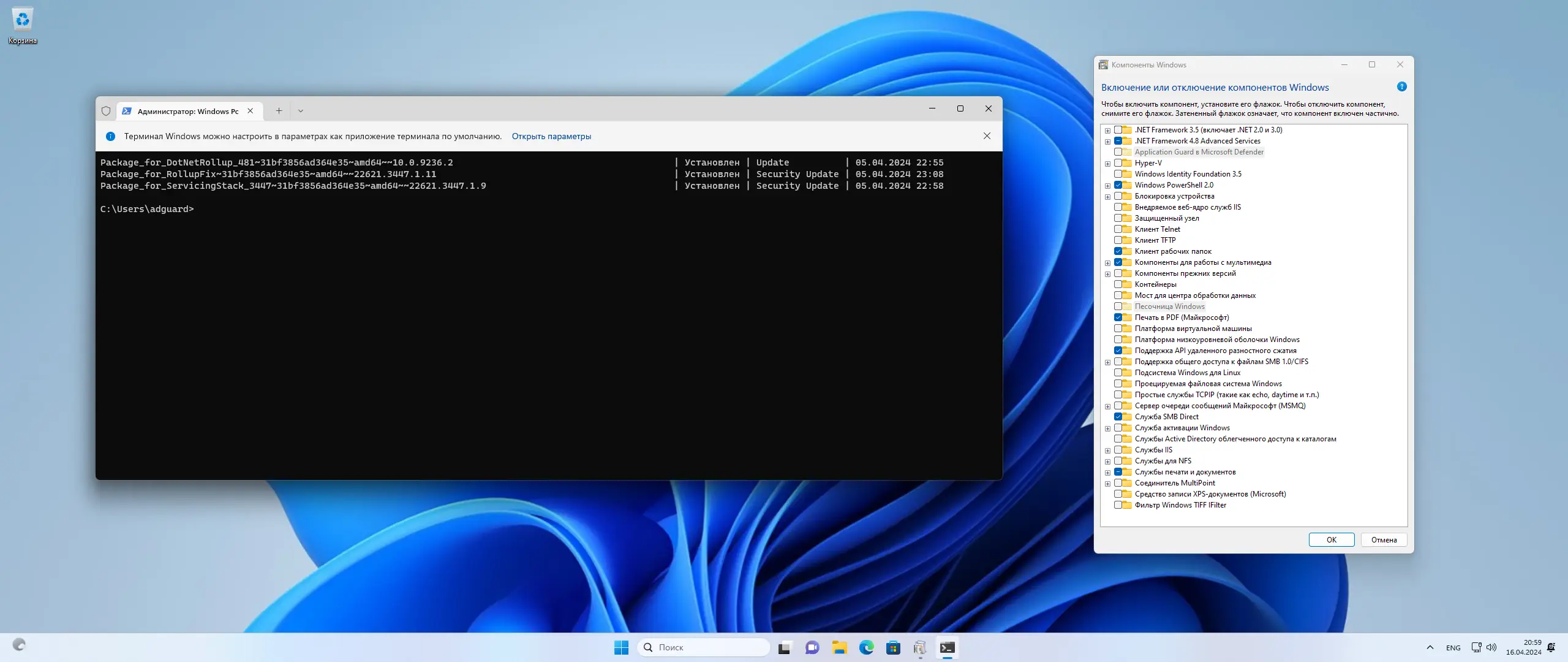Click the Terminal icon on the taskbar

click(x=947, y=647)
